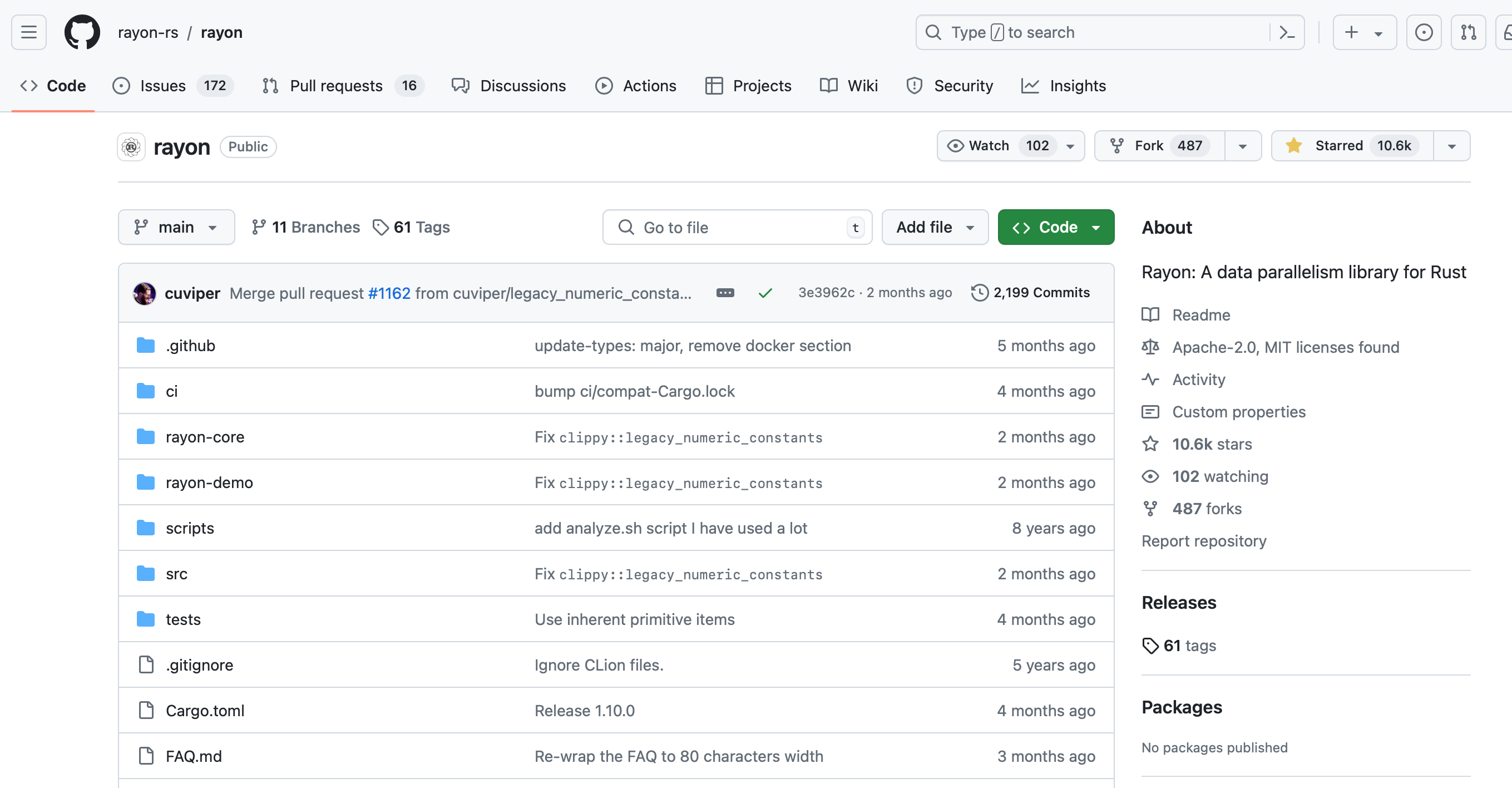Open the .github folder icon
The height and width of the screenshot is (788, 1512).
146,345
